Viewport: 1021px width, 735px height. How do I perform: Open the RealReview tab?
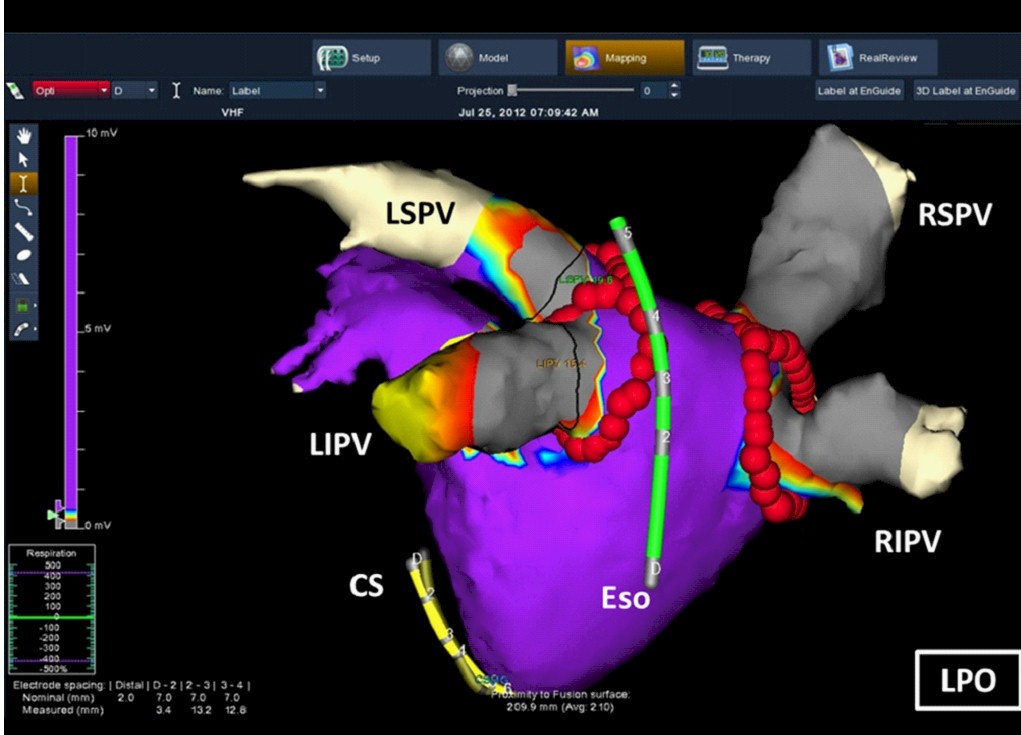coord(878,58)
